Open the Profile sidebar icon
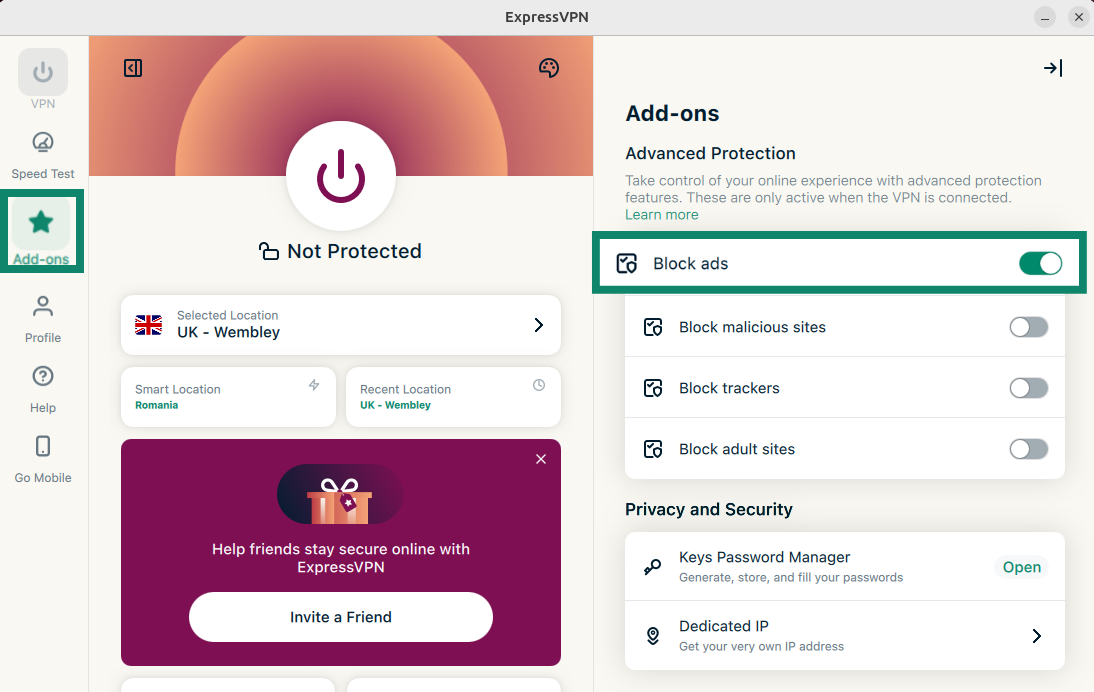Viewport: 1094px width, 692px height. pyautogui.click(x=43, y=307)
